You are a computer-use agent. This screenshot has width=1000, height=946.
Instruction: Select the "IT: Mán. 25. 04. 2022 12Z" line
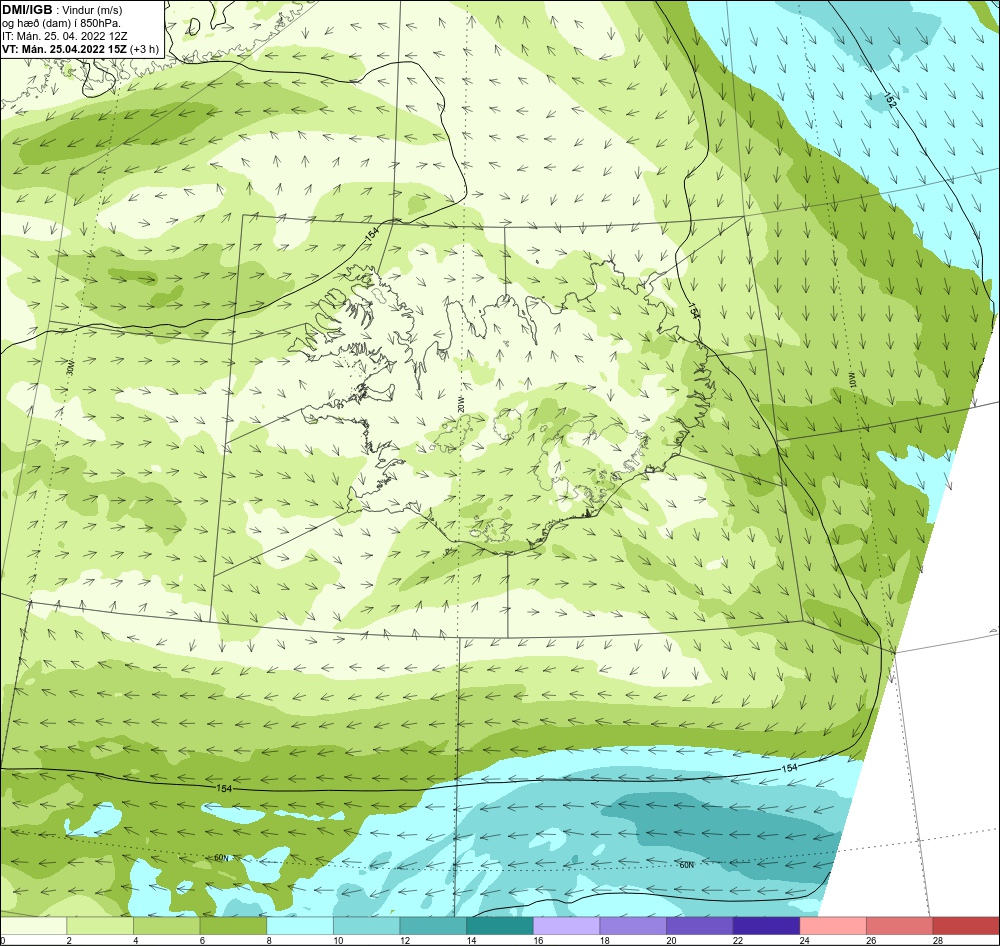click(64, 36)
